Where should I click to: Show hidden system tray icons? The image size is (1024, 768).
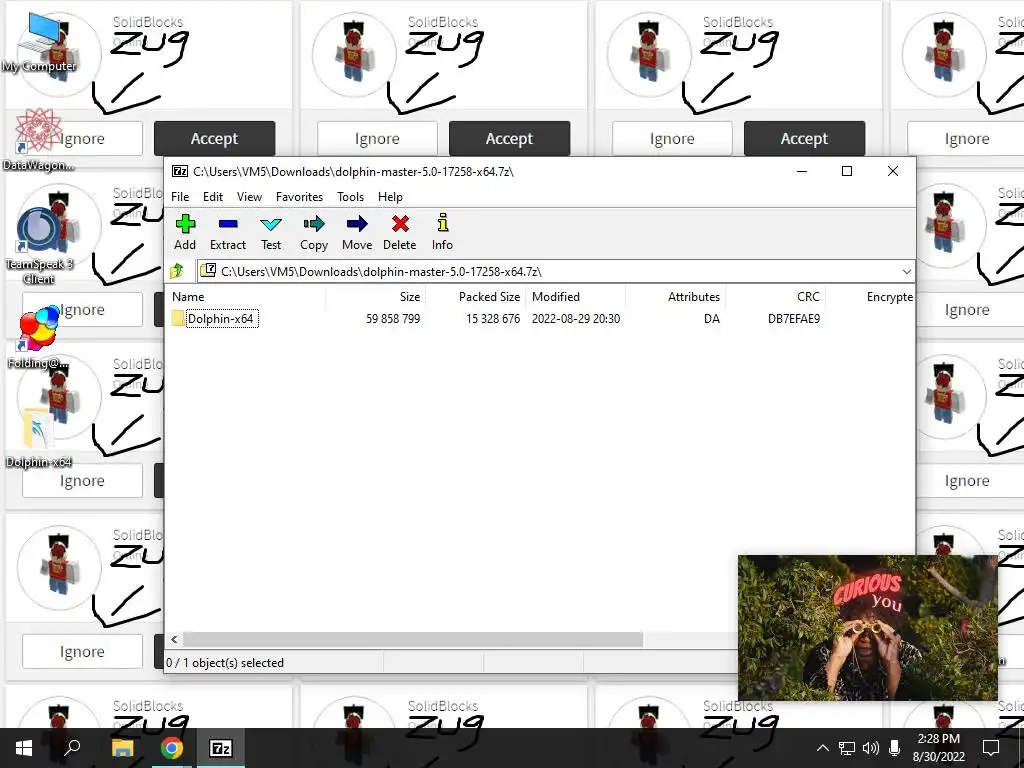[823, 748]
